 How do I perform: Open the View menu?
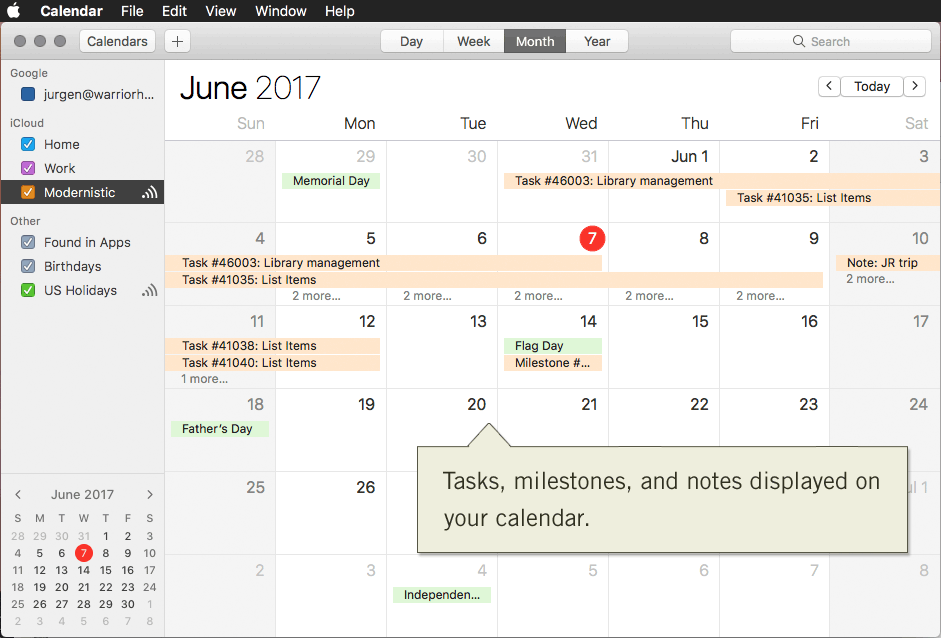[221, 11]
